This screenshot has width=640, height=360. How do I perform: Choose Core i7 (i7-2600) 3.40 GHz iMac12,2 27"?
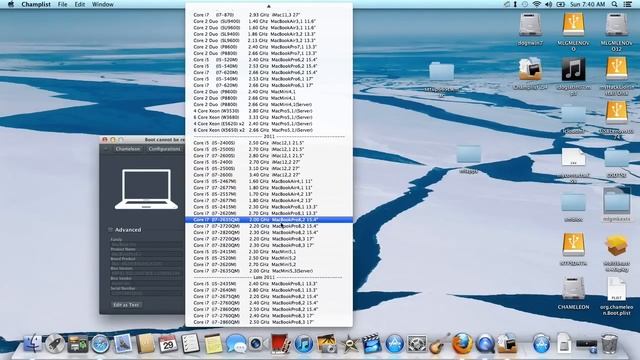pyautogui.click(x=269, y=175)
